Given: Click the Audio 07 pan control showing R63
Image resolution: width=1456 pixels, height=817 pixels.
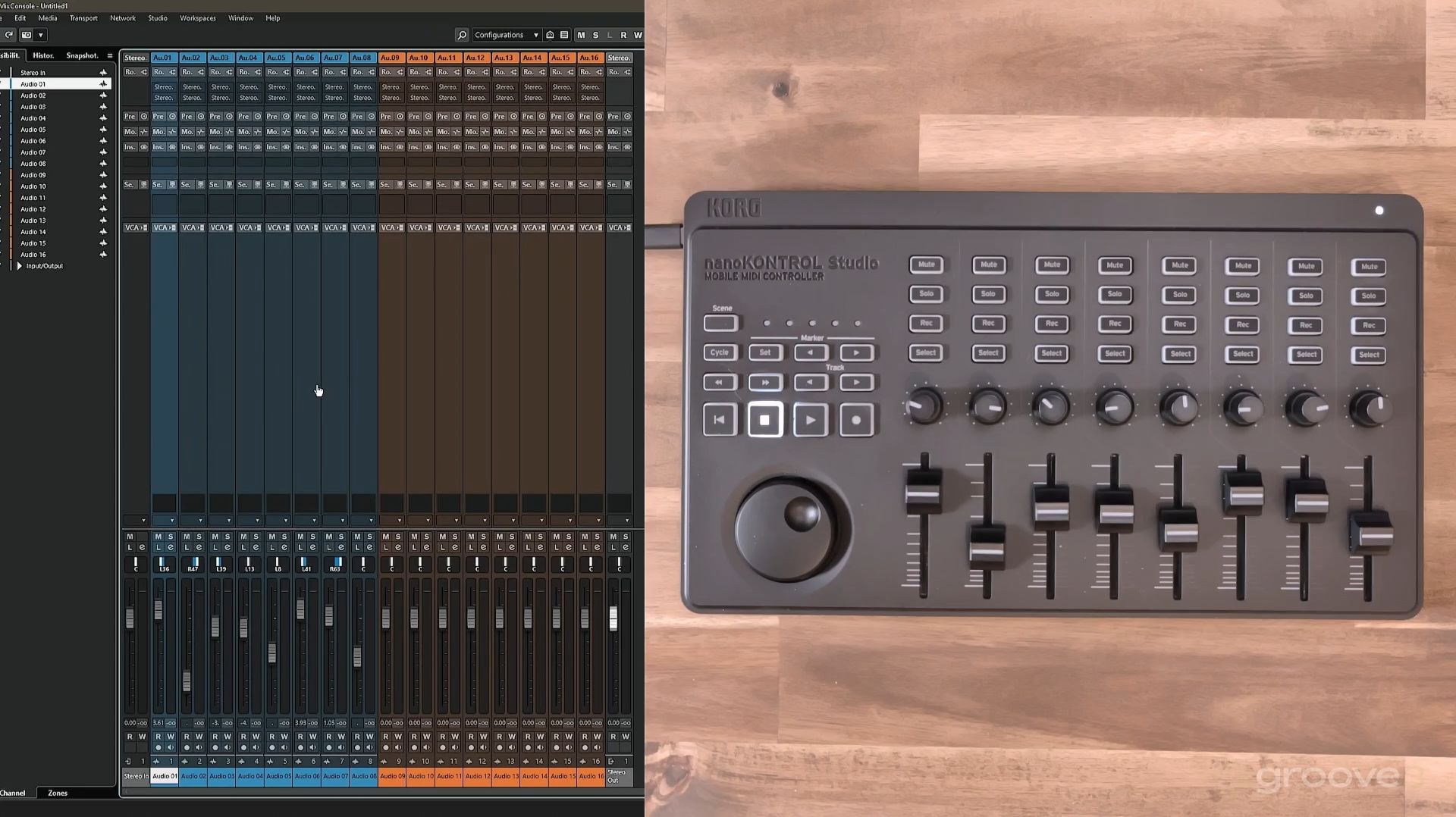Looking at the screenshot, I should (335, 565).
